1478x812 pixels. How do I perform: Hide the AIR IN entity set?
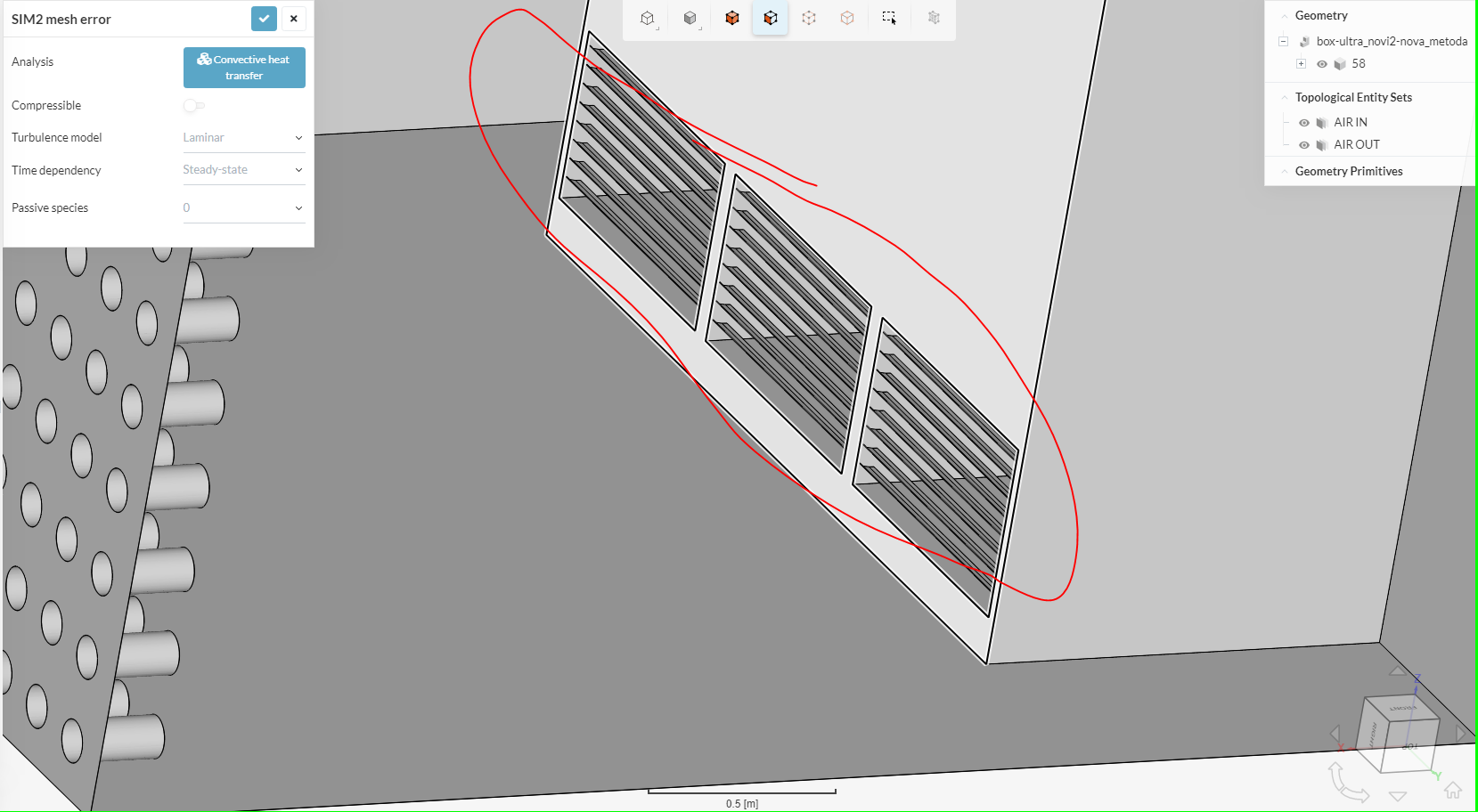click(1304, 123)
